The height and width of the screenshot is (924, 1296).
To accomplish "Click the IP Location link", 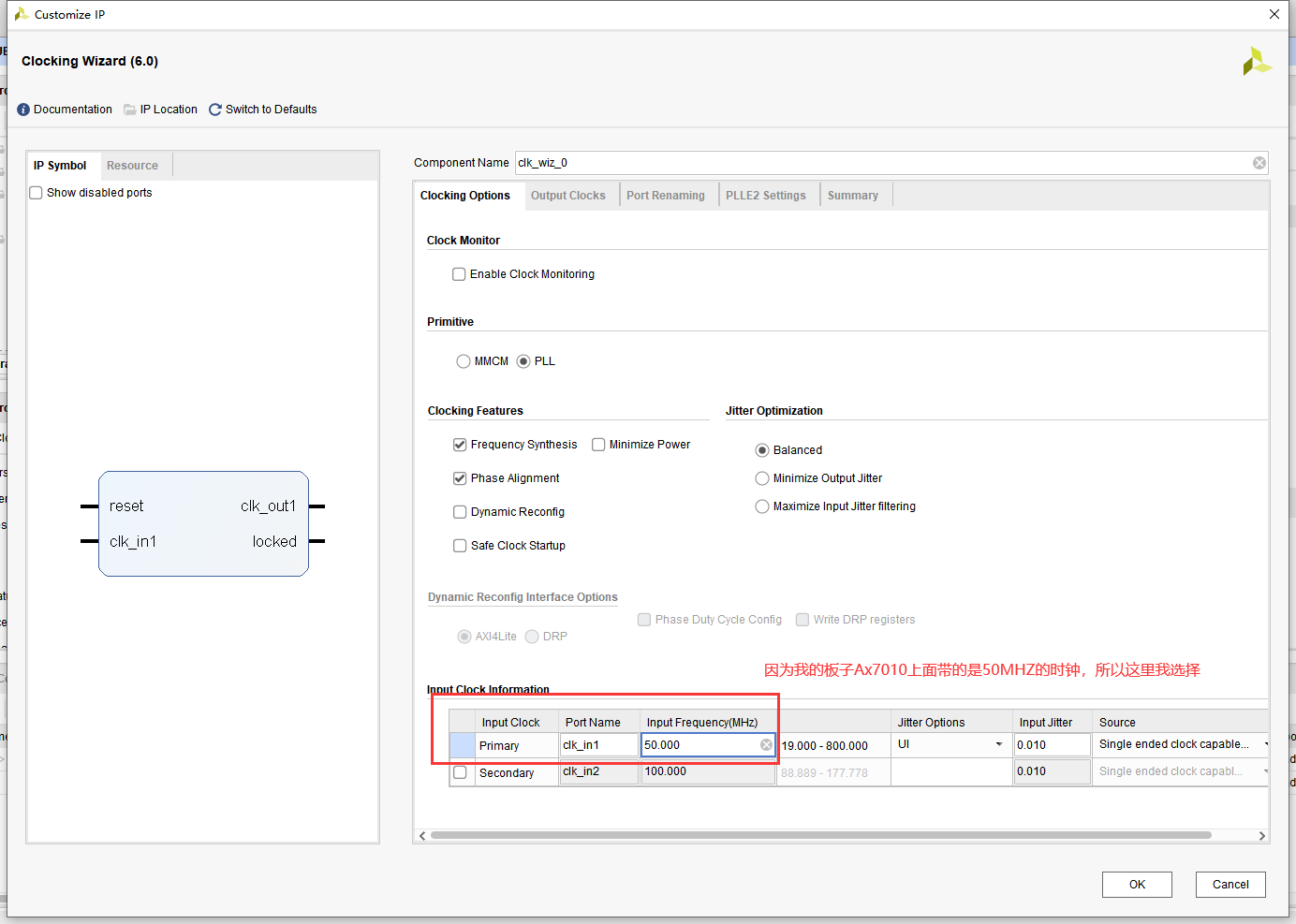I will (x=169, y=110).
